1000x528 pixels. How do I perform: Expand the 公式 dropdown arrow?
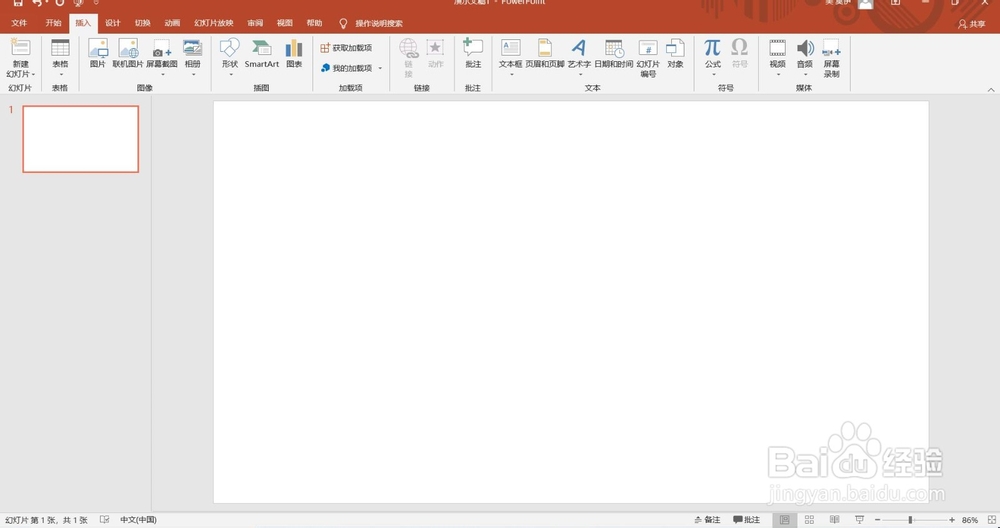click(713, 75)
